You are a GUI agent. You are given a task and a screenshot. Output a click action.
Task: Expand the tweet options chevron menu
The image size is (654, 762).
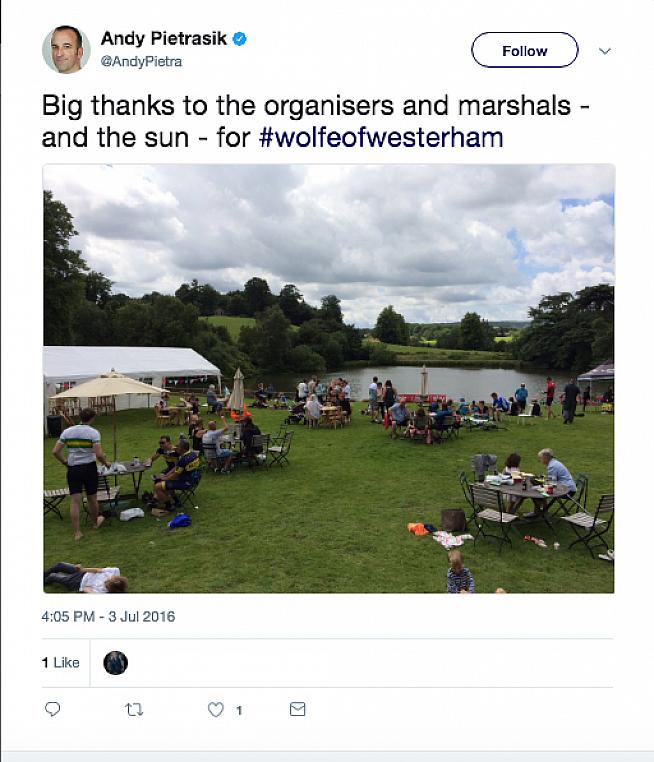604,51
